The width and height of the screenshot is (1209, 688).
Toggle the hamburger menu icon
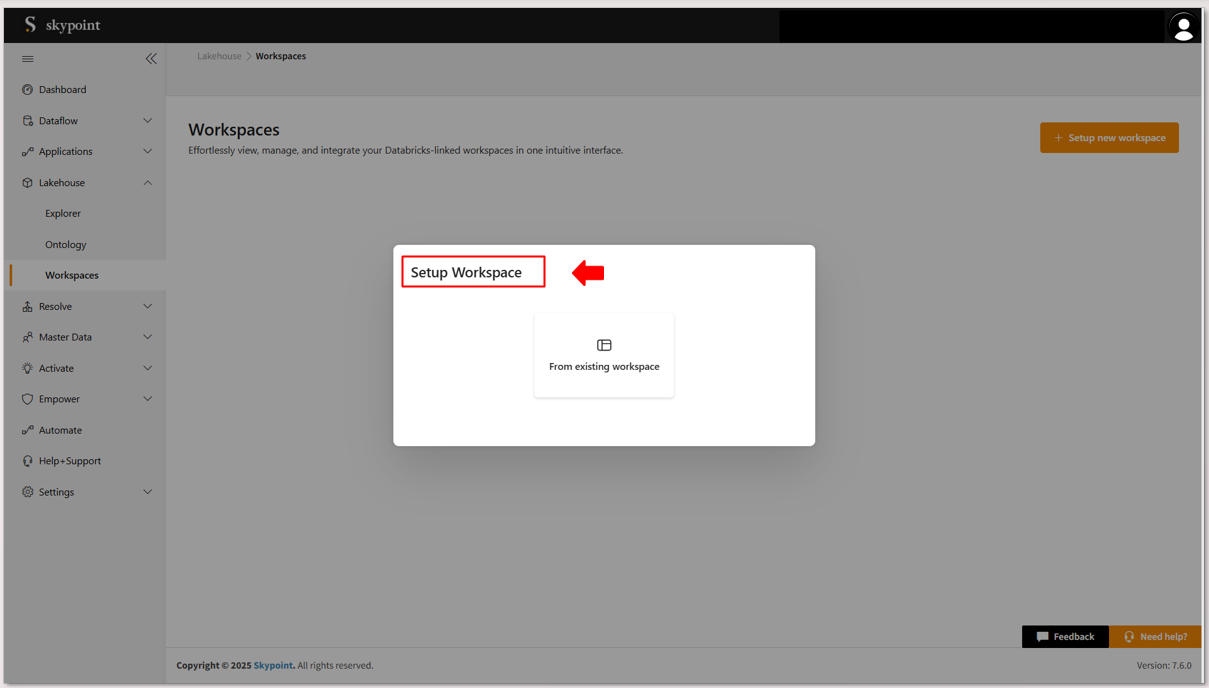click(28, 59)
